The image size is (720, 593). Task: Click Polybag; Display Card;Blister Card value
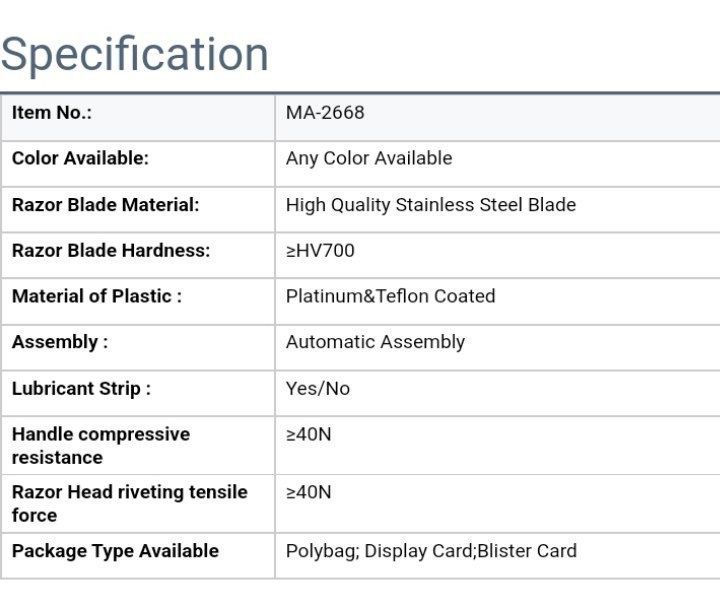pos(431,551)
